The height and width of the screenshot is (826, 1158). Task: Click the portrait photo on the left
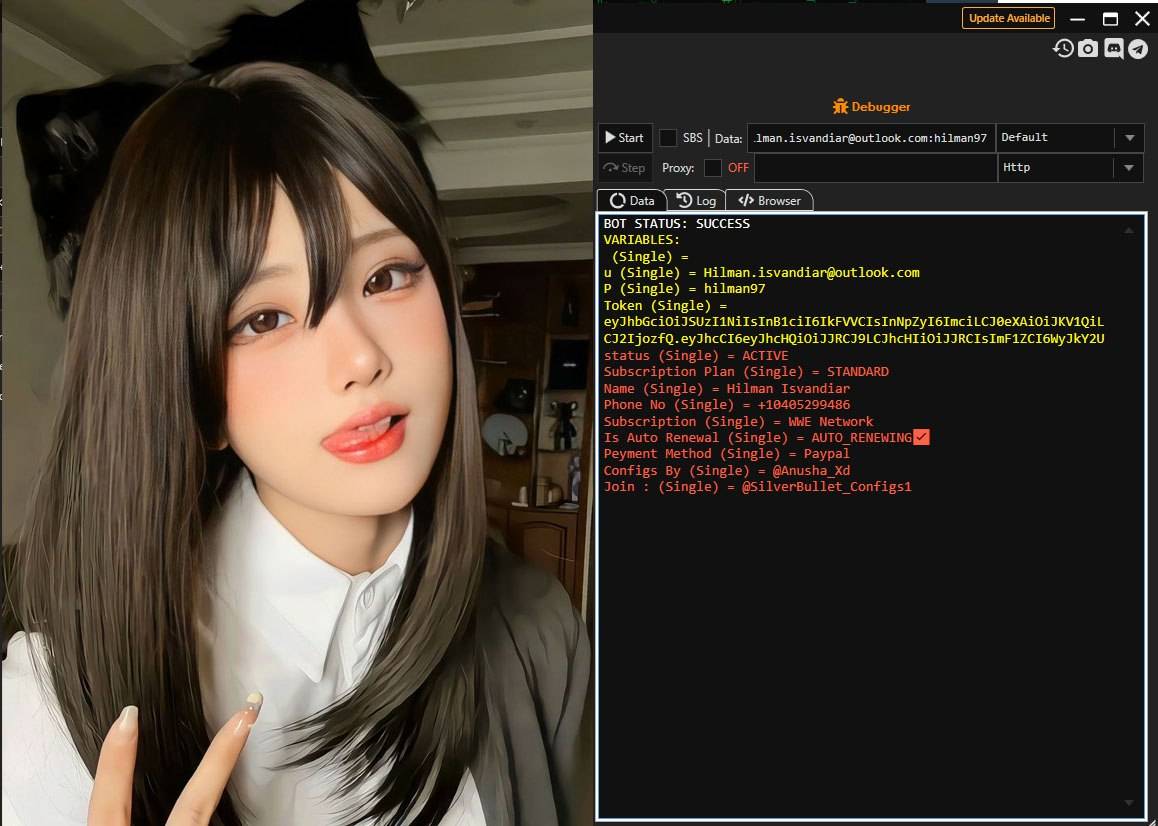pyautogui.click(x=296, y=413)
